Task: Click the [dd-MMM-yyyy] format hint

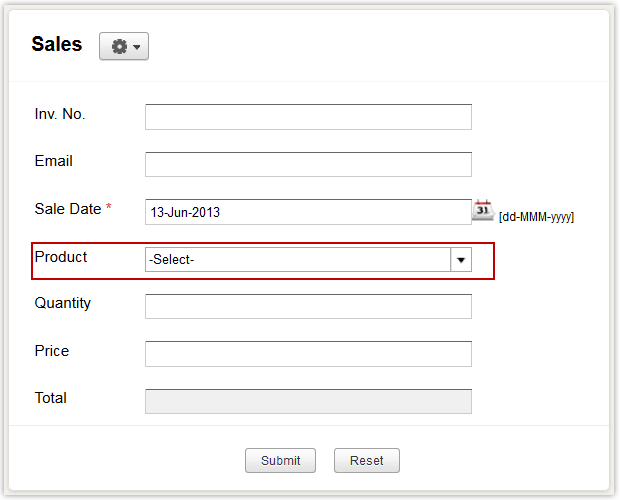Action: pyautogui.click(x=536, y=217)
